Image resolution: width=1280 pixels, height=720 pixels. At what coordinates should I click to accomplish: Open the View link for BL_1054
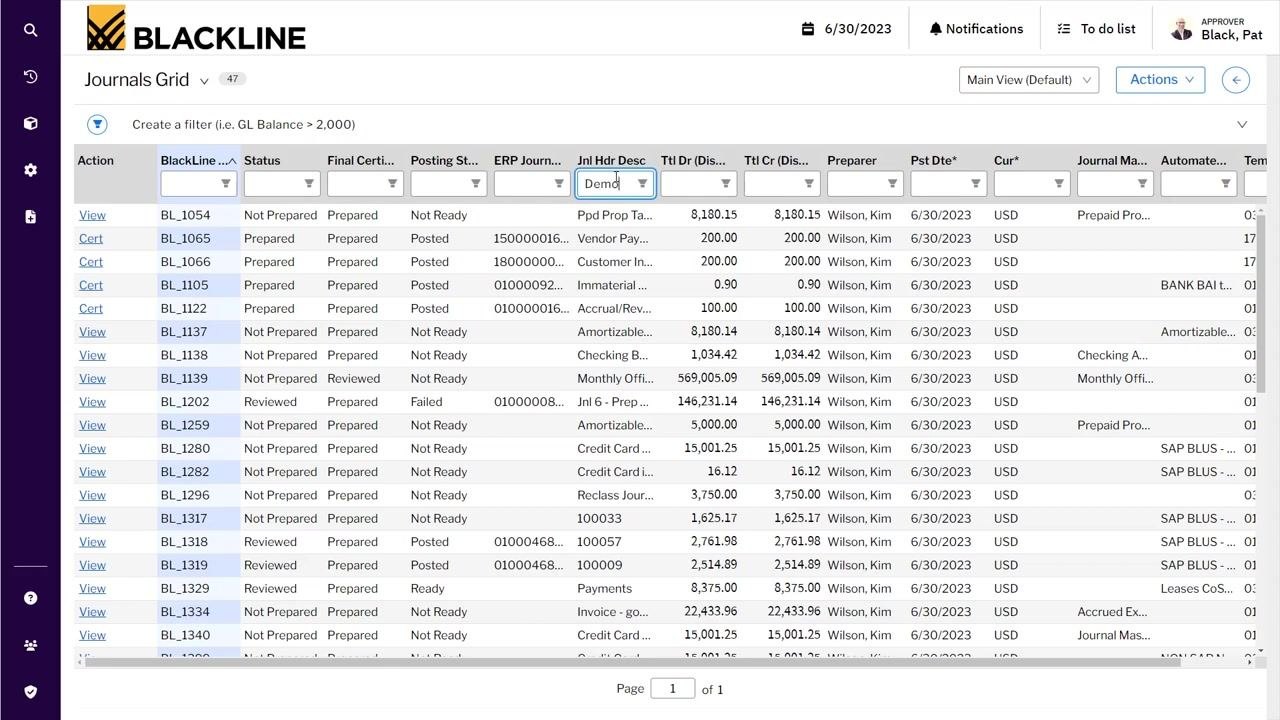pyautogui.click(x=92, y=215)
